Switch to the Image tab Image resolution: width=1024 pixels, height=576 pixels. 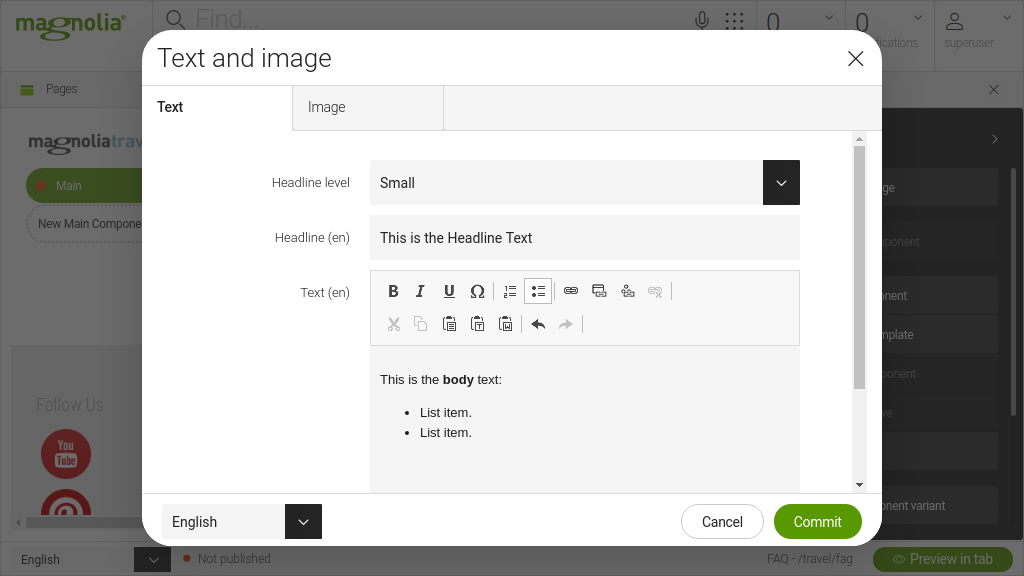click(368, 108)
